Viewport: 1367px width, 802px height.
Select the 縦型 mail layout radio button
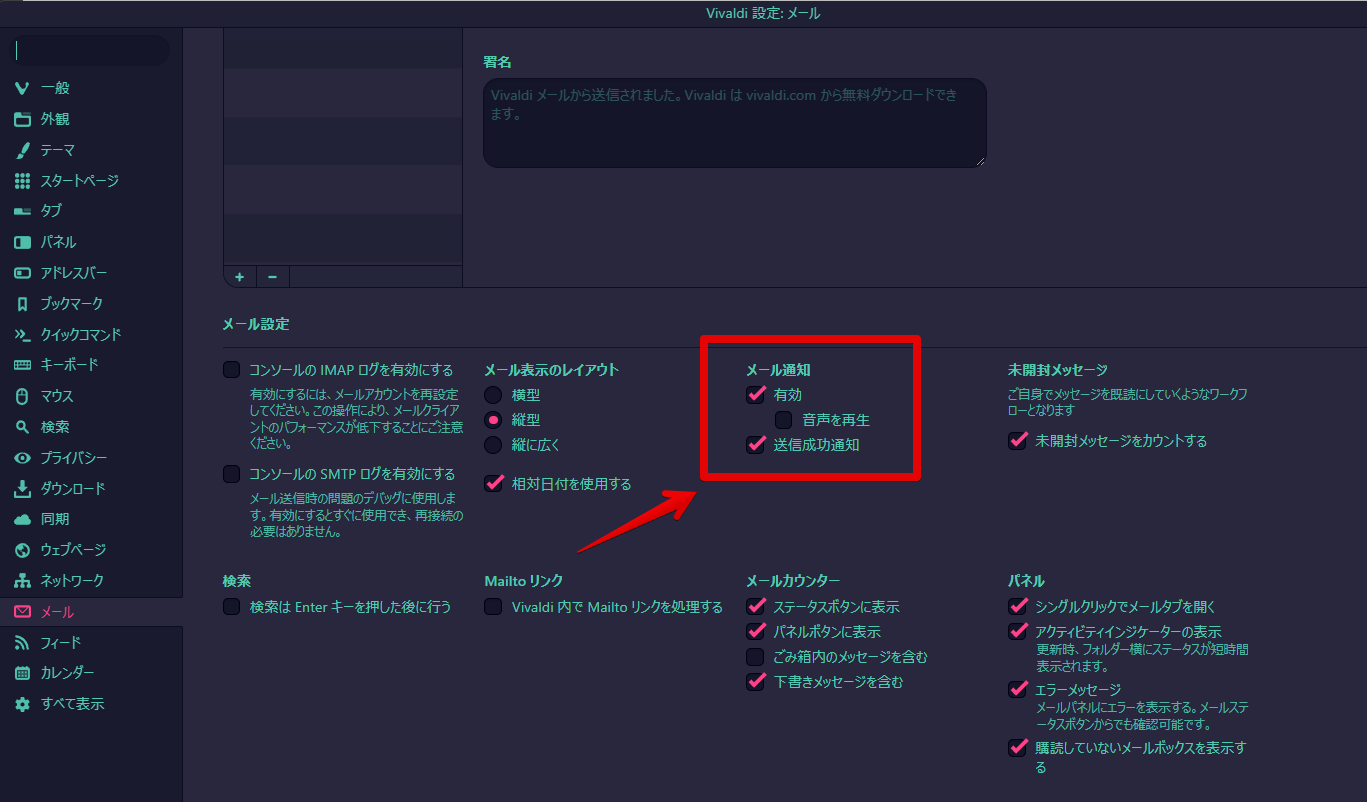coord(493,420)
